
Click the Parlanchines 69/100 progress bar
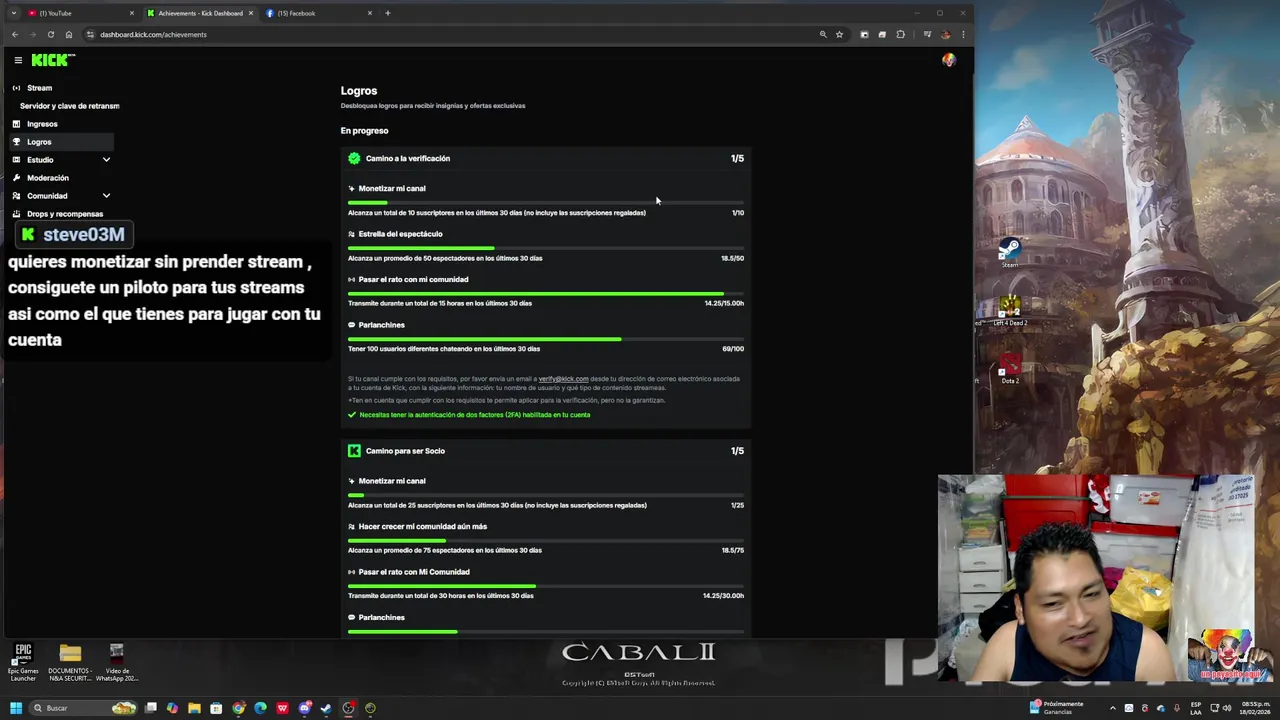546,339
